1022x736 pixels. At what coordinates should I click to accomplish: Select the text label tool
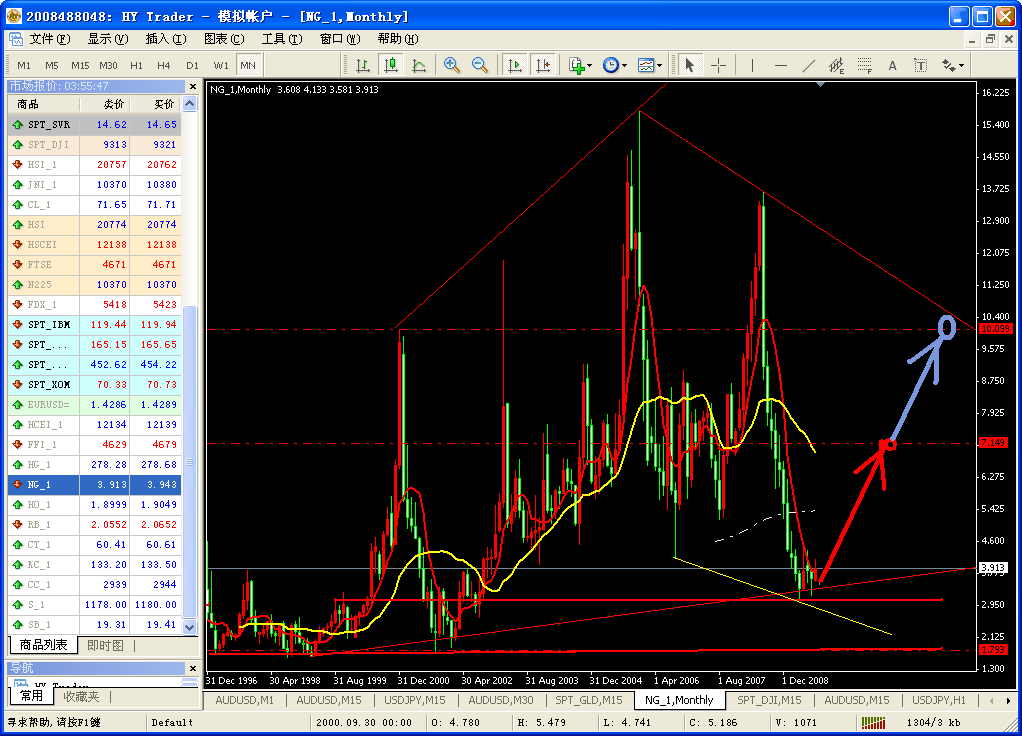pyautogui.click(x=920, y=65)
